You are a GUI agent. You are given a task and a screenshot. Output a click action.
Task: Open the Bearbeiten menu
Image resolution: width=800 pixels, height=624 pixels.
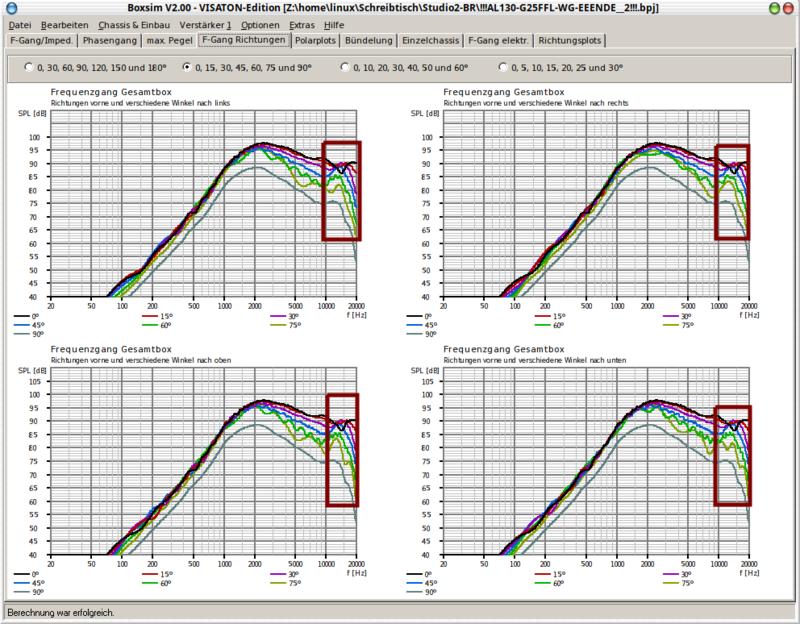[65, 23]
